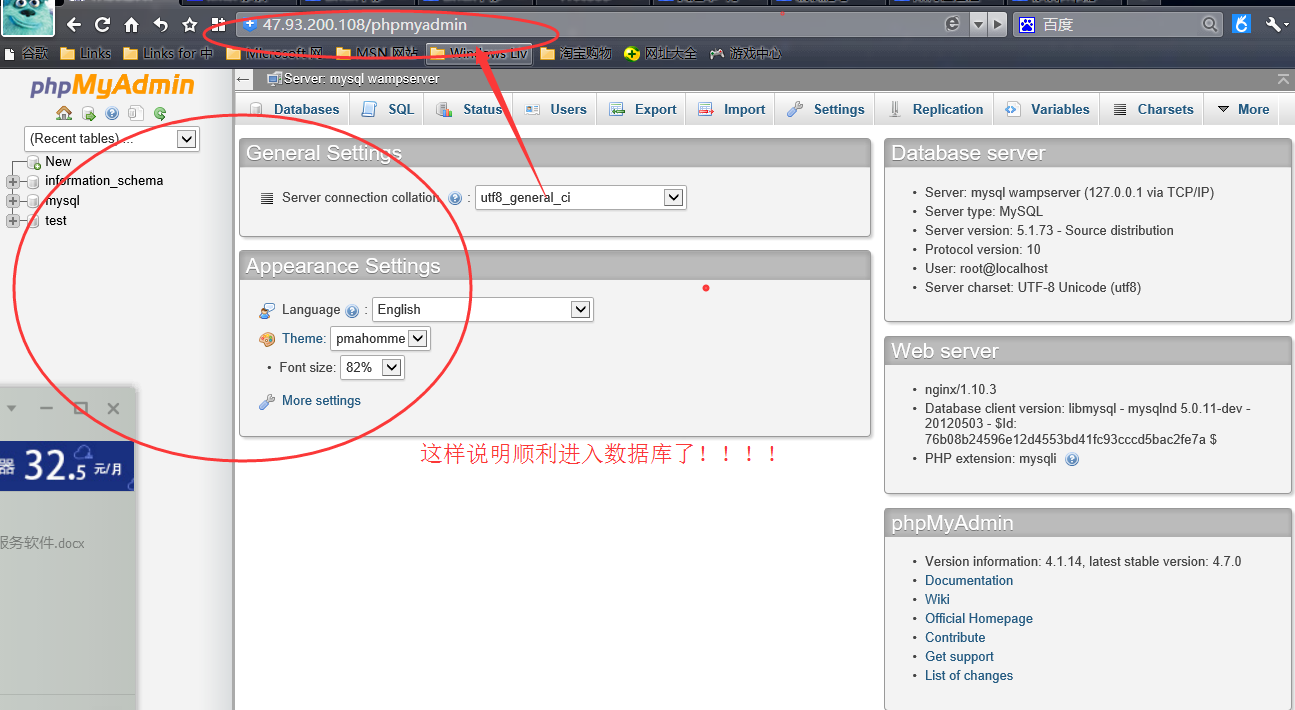Viewport: 1295px width, 710px height.
Task: Open address bar history dropdown arrow
Action: click(x=978, y=24)
